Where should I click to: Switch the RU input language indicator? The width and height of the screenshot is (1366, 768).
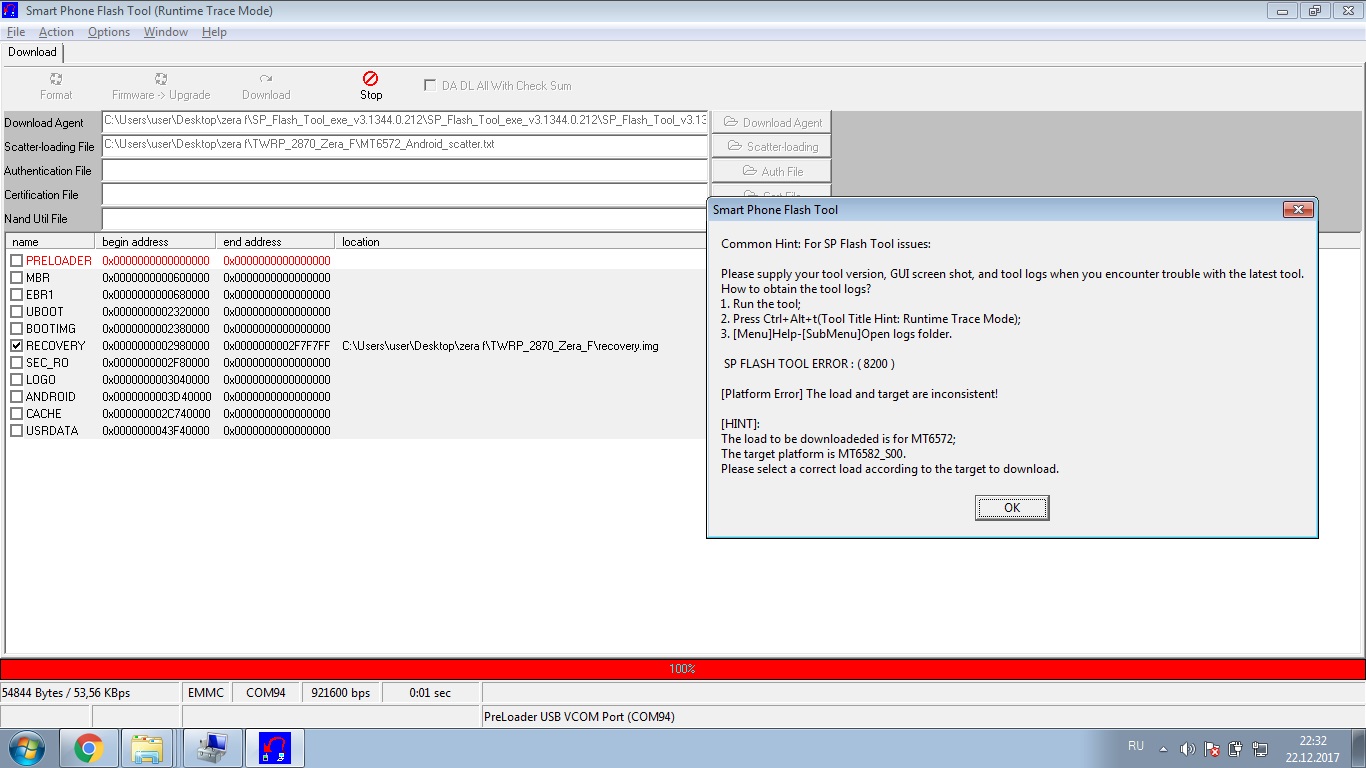click(1135, 746)
